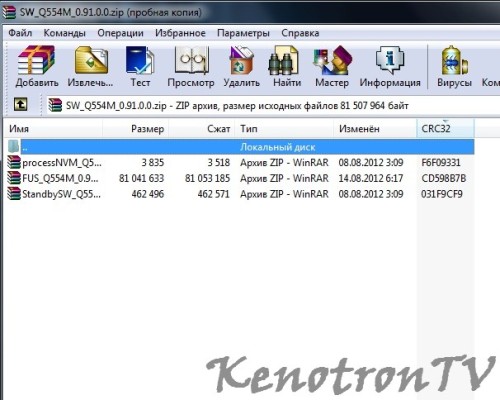
Task: Start the Вирусы virus scan icon
Action: click(454, 66)
